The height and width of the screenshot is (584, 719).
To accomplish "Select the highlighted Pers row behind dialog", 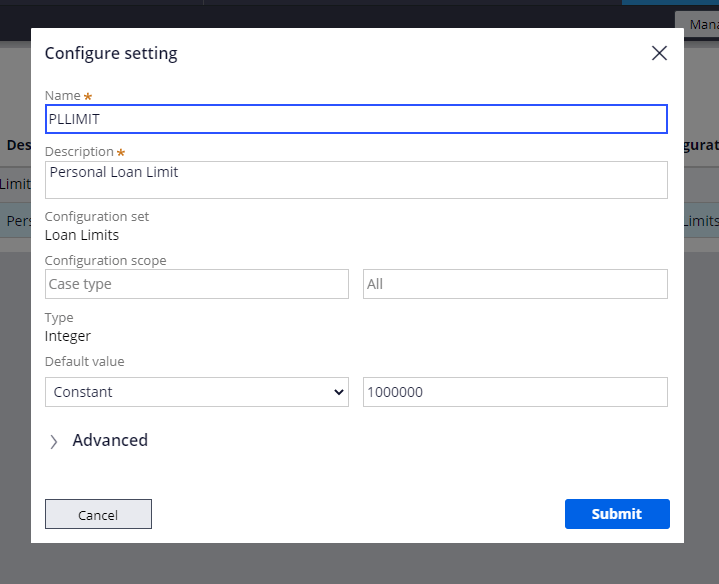I will click(x=15, y=221).
